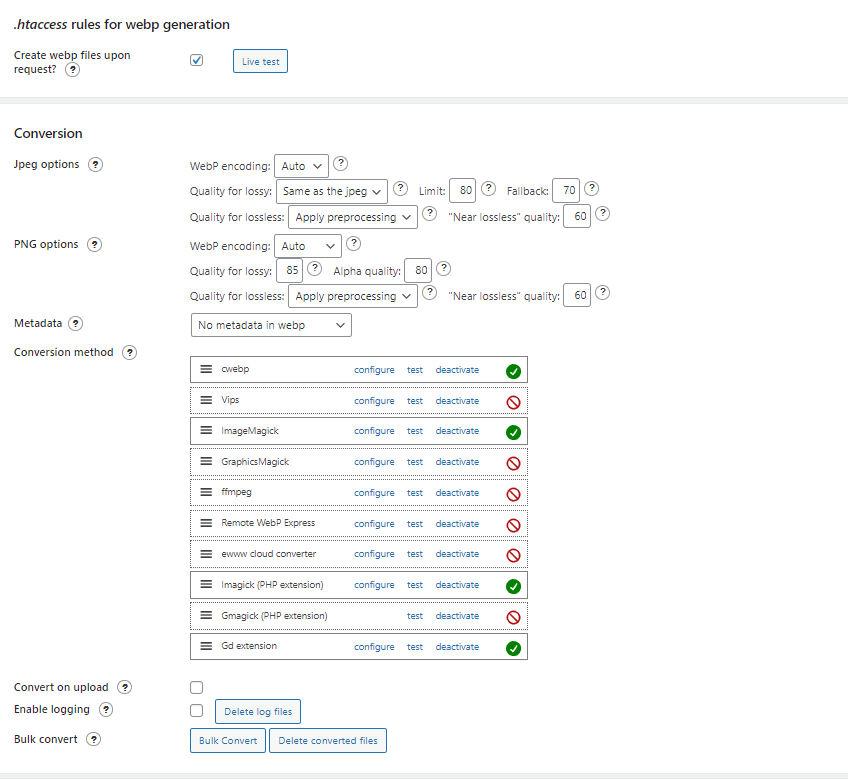Open help for Conversion method
848x780 pixels.
click(129, 353)
